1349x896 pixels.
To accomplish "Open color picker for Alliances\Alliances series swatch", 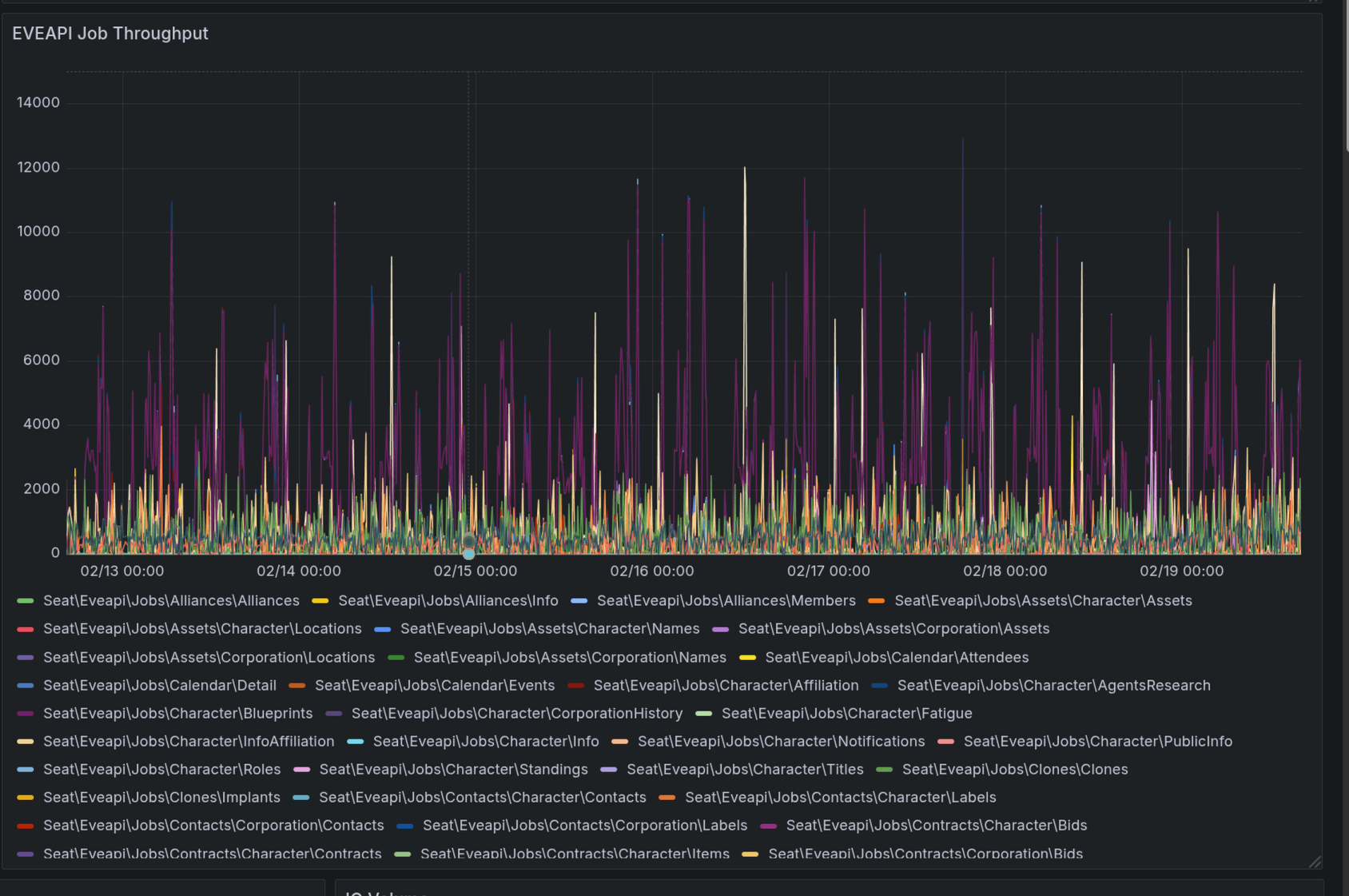I will (26, 601).
